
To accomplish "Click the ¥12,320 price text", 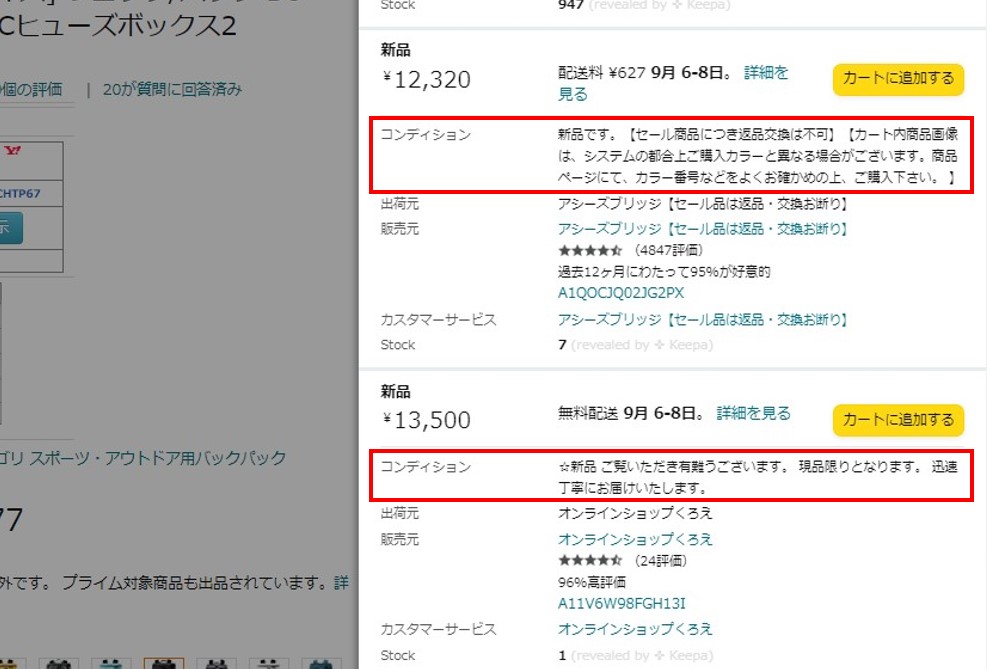I will pyautogui.click(x=426, y=79).
